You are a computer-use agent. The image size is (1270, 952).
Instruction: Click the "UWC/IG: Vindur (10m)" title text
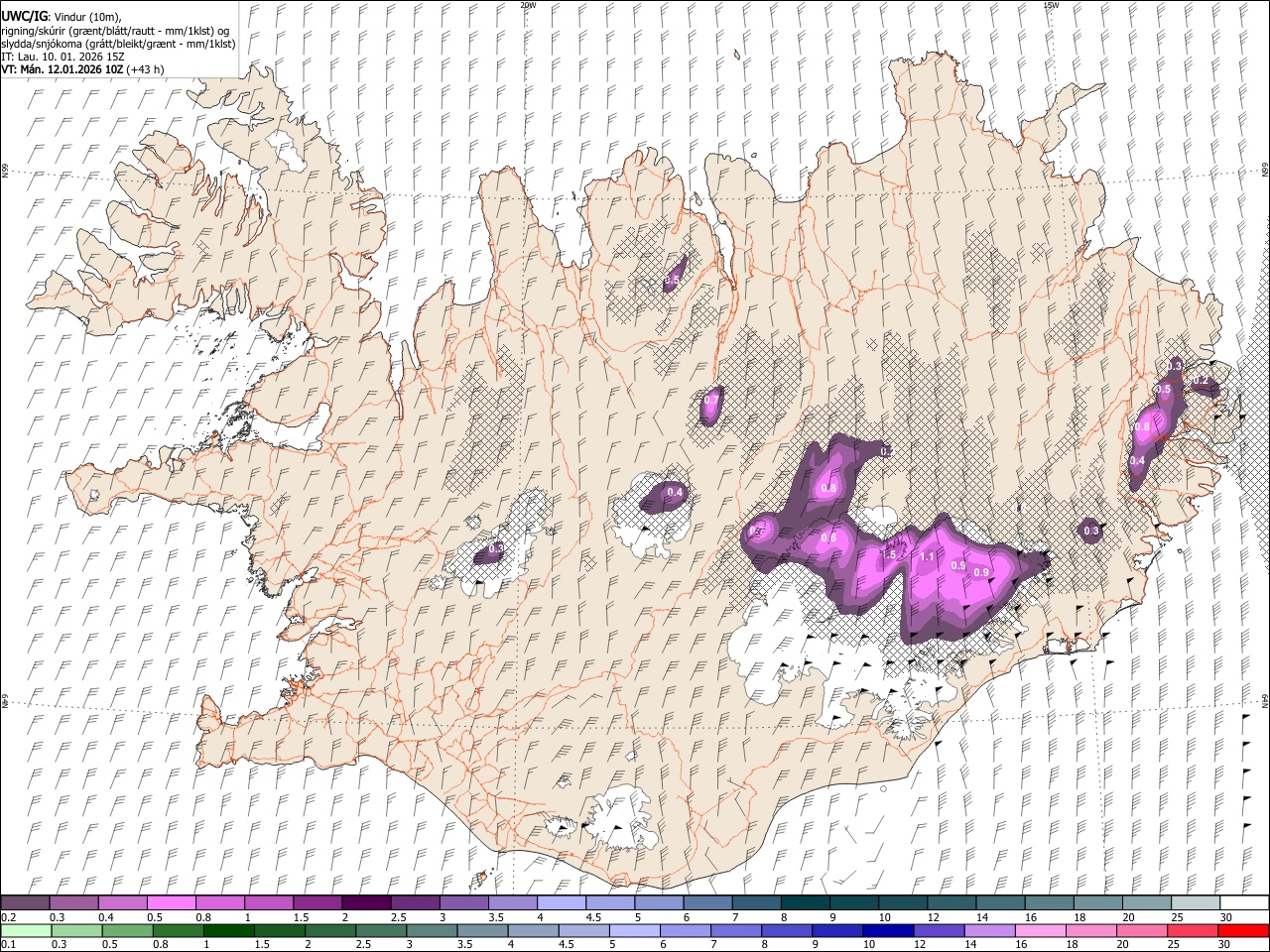coord(61,16)
